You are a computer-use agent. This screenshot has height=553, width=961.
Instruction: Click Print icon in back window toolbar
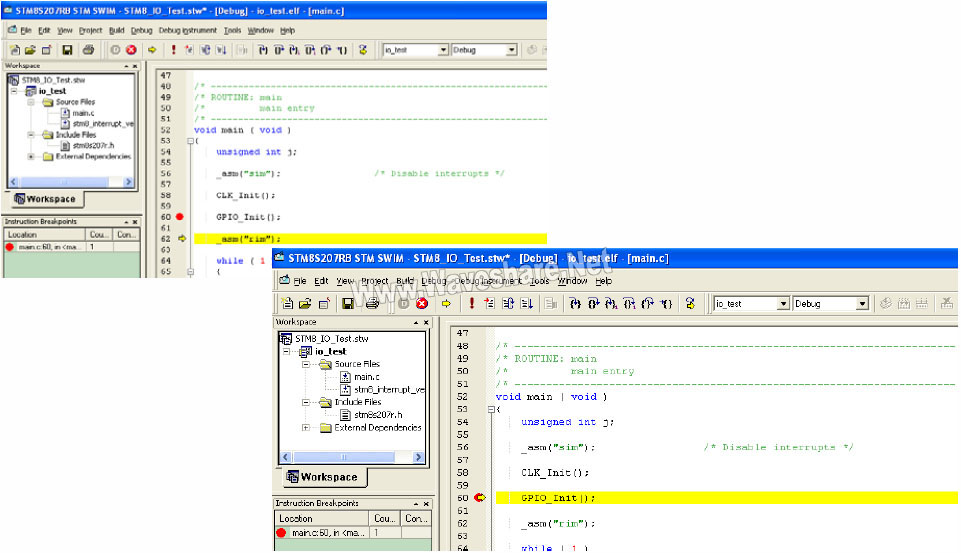click(x=88, y=50)
